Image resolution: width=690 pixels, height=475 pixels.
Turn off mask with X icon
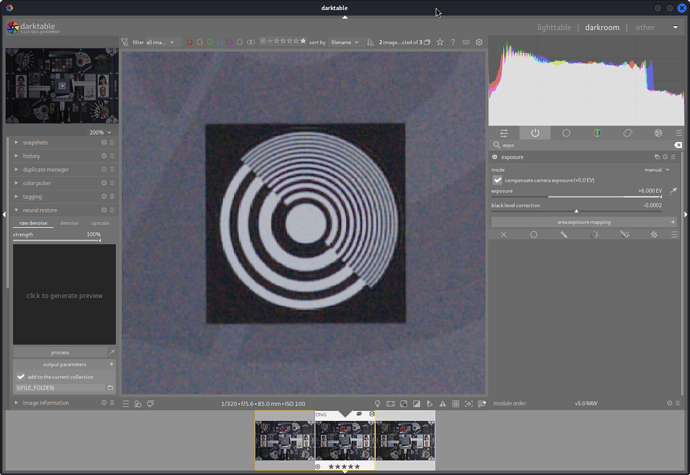pyautogui.click(x=503, y=235)
